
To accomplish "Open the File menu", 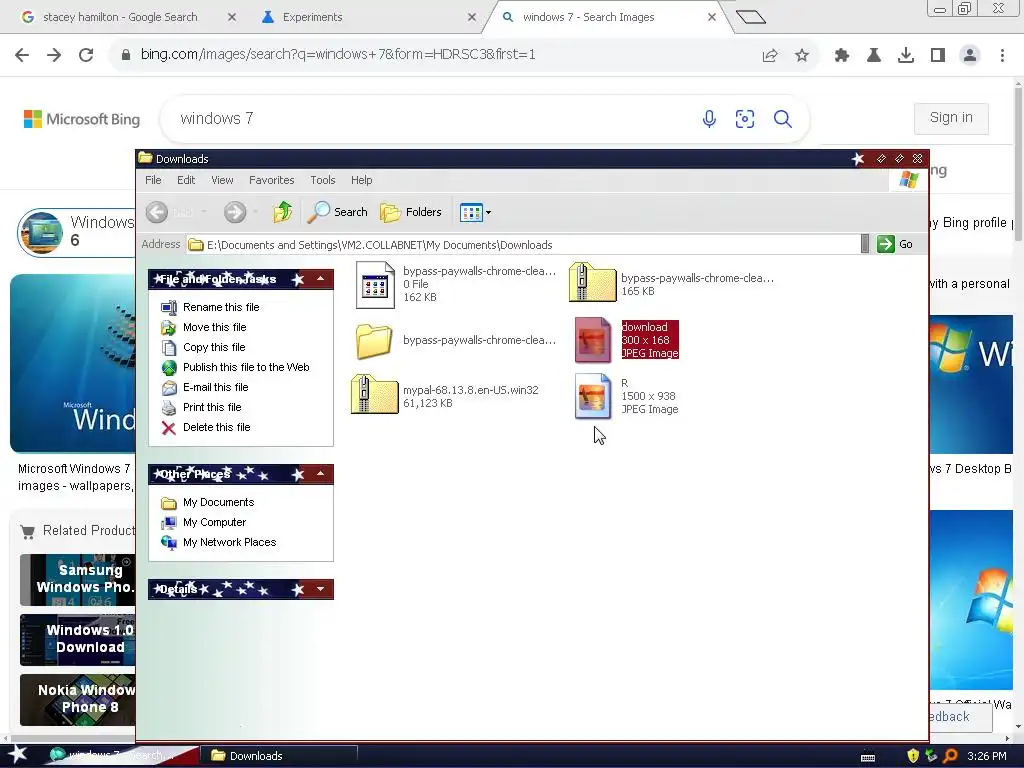I will coord(153,180).
